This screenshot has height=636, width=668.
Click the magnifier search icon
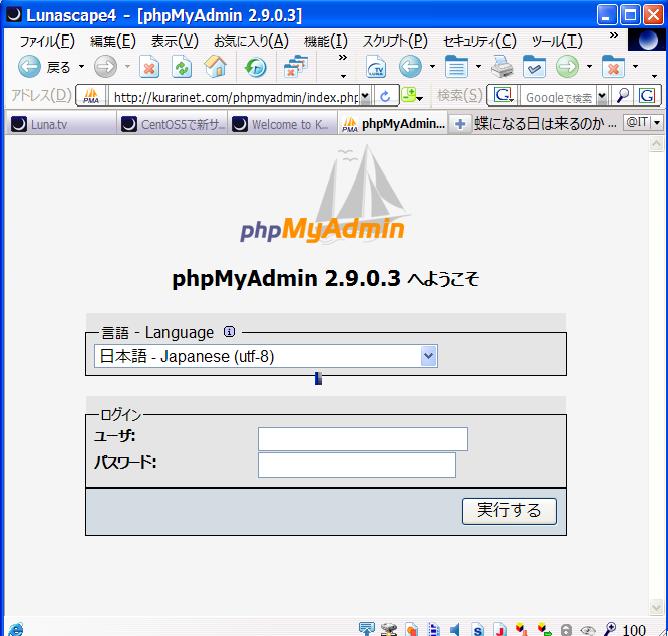coord(622,96)
